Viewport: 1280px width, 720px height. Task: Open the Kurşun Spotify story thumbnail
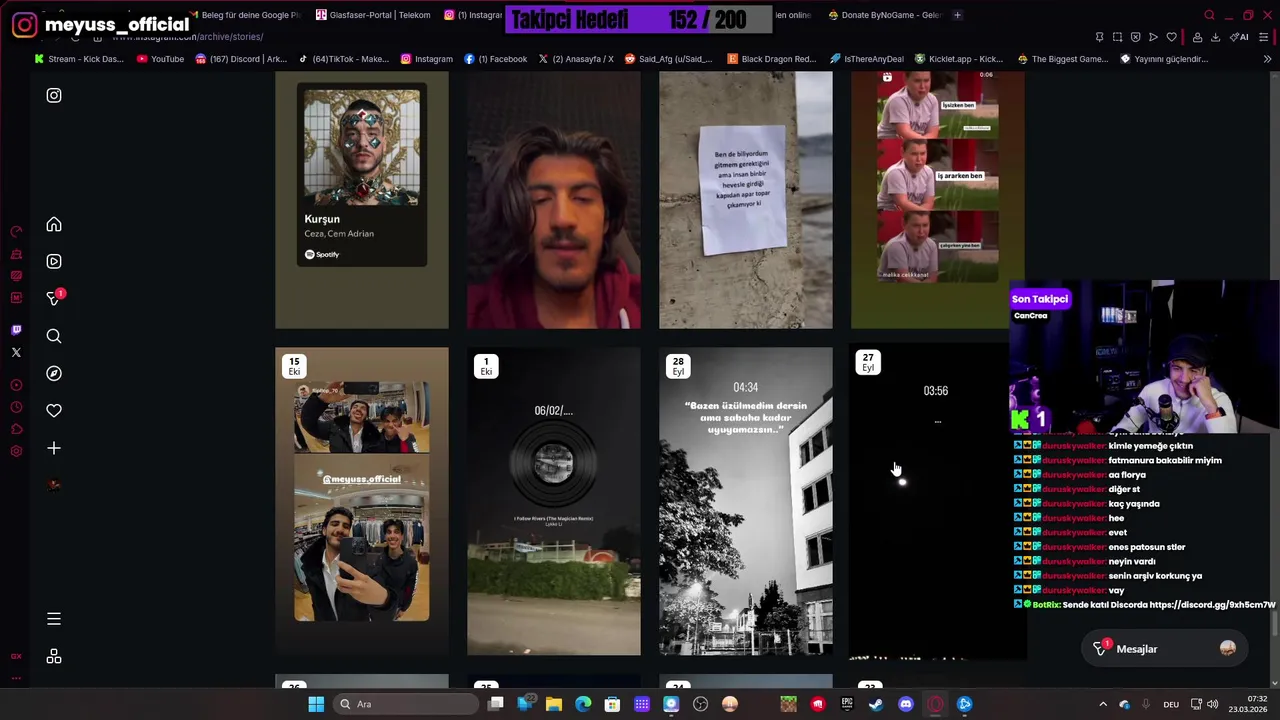[x=362, y=200]
